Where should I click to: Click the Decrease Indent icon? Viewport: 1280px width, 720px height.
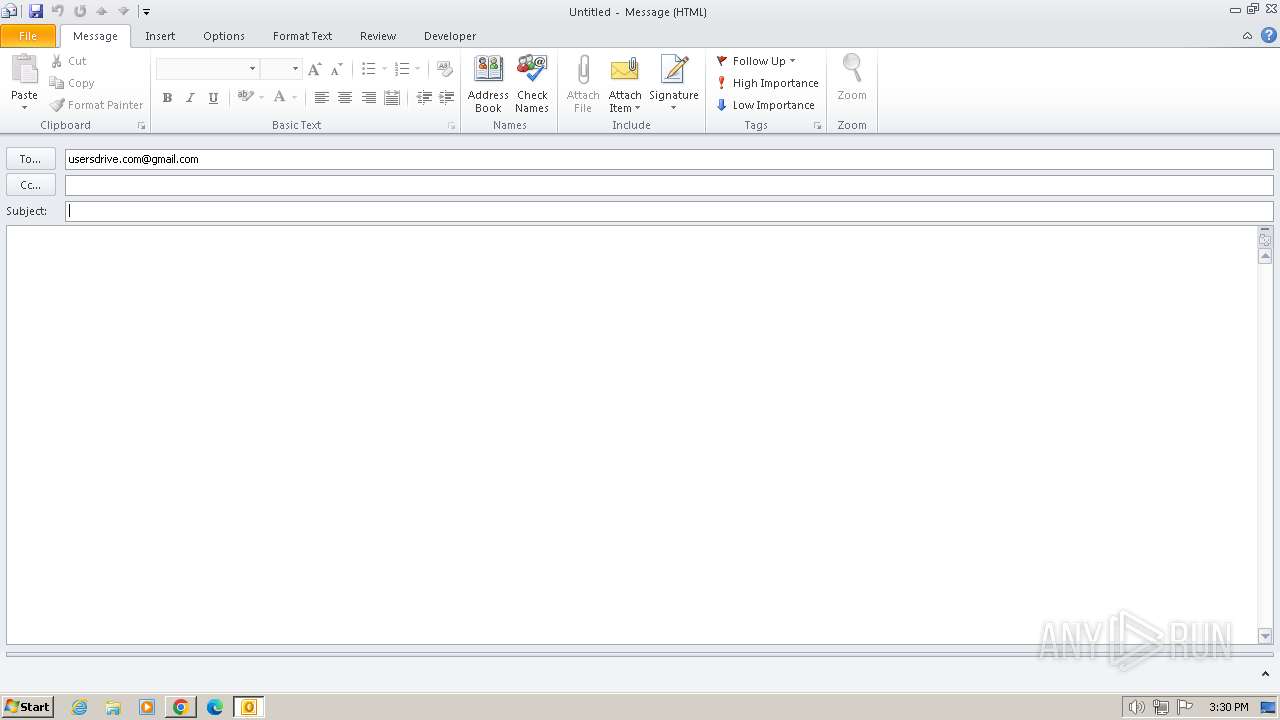point(424,98)
